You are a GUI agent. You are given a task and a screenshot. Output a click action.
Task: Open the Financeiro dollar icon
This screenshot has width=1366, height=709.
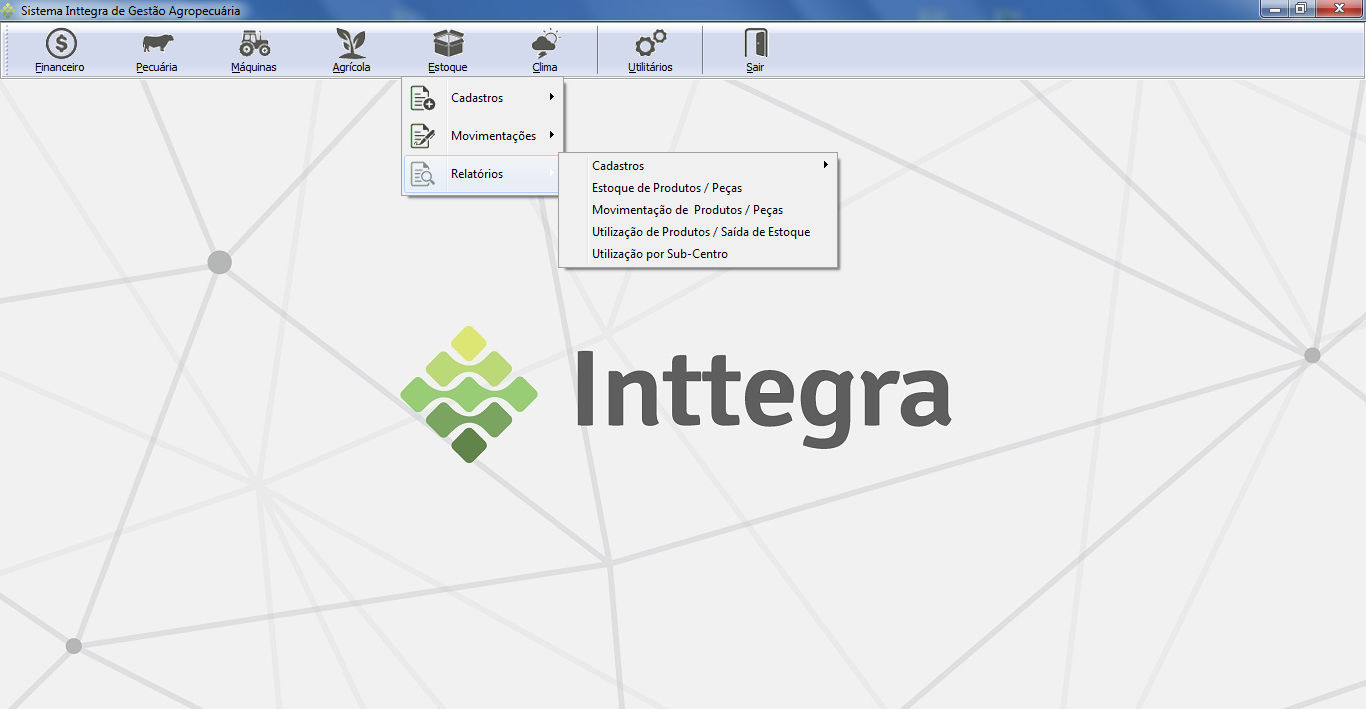tap(60, 44)
